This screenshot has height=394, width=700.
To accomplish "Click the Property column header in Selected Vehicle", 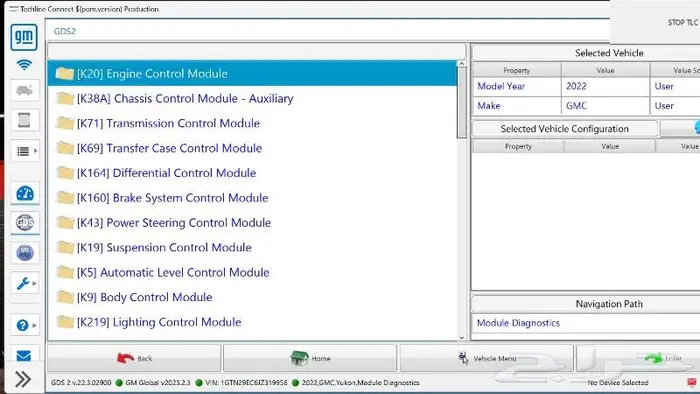I will point(517,71).
